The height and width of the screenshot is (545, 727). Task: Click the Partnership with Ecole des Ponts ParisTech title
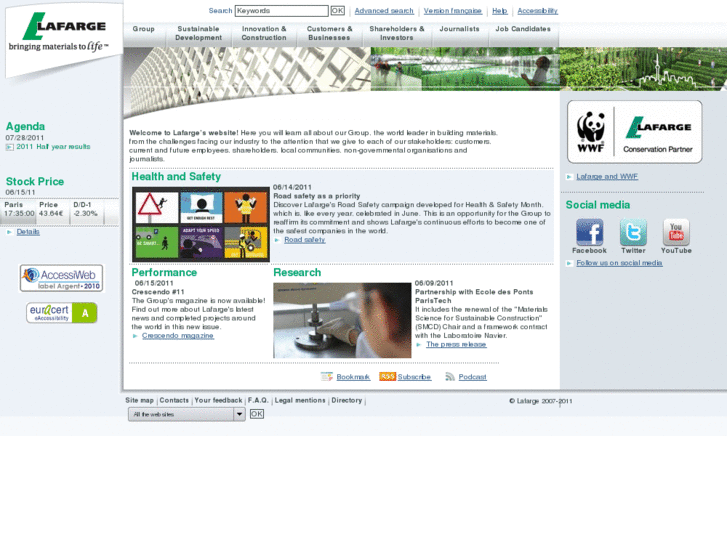tap(474, 296)
